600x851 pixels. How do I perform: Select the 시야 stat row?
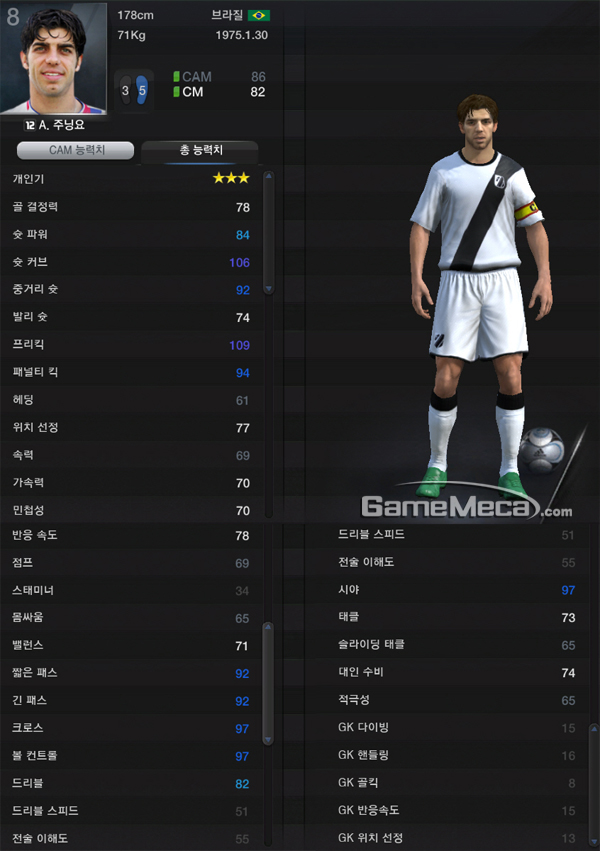pos(456,590)
